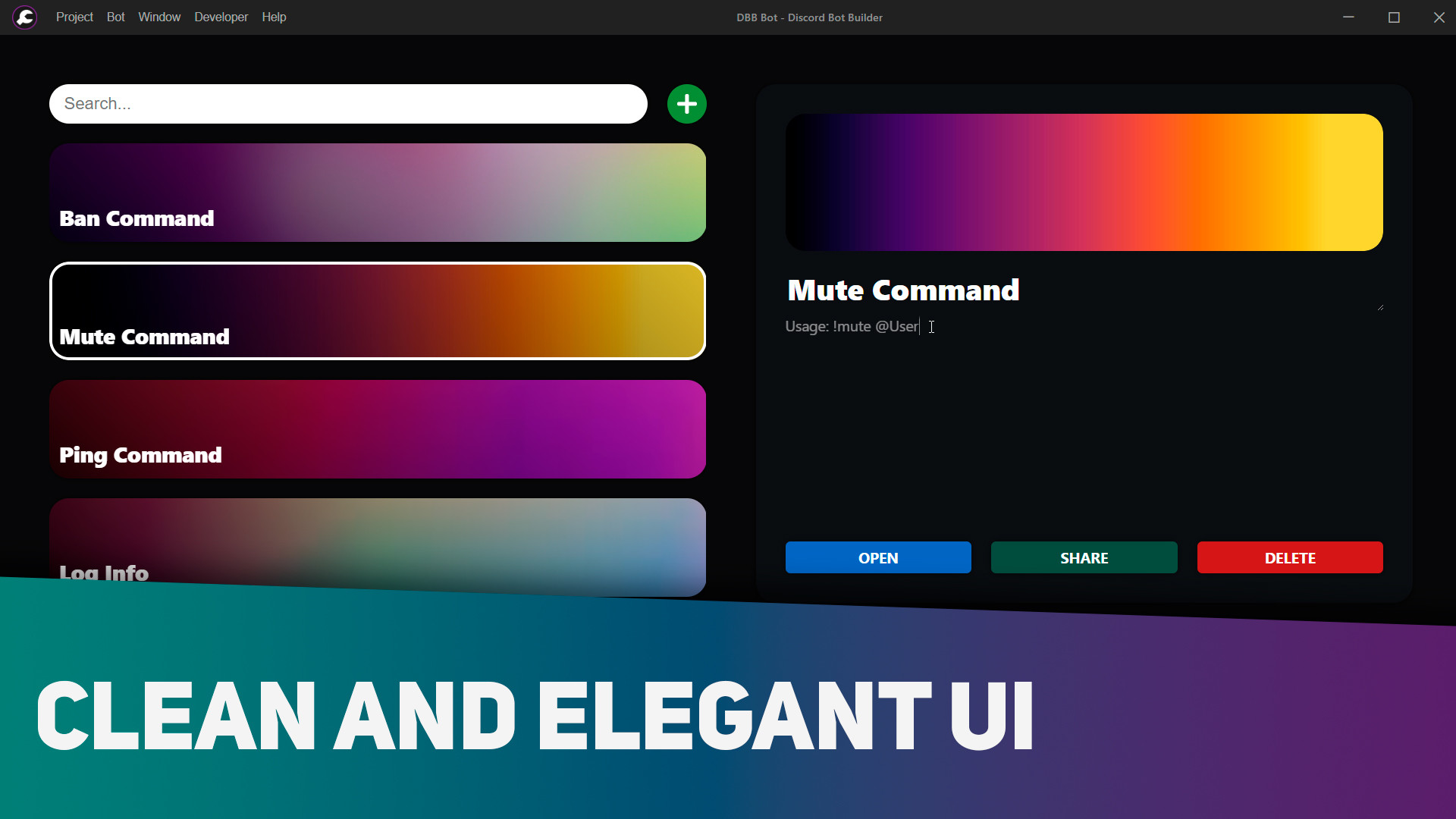The height and width of the screenshot is (819, 1456).
Task: Click the Window menu item
Action: click(x=159, y=17)
